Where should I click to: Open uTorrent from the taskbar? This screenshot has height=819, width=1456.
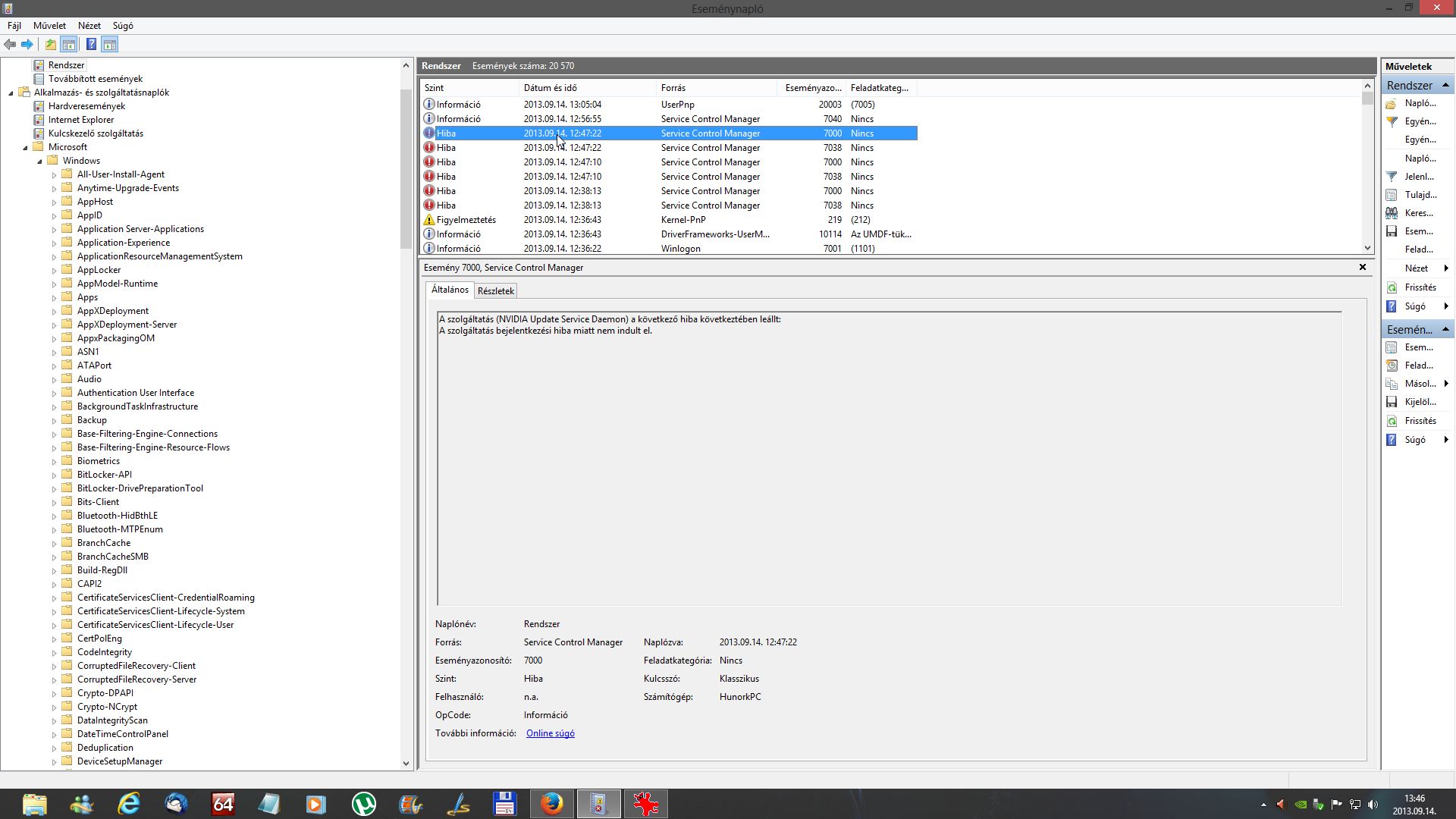click(x=364, y=804)
